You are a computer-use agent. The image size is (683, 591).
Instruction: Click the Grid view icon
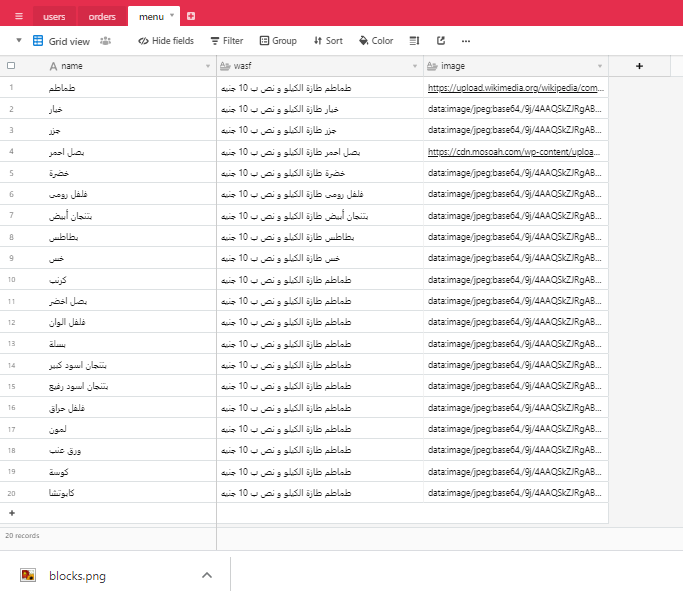38,41
